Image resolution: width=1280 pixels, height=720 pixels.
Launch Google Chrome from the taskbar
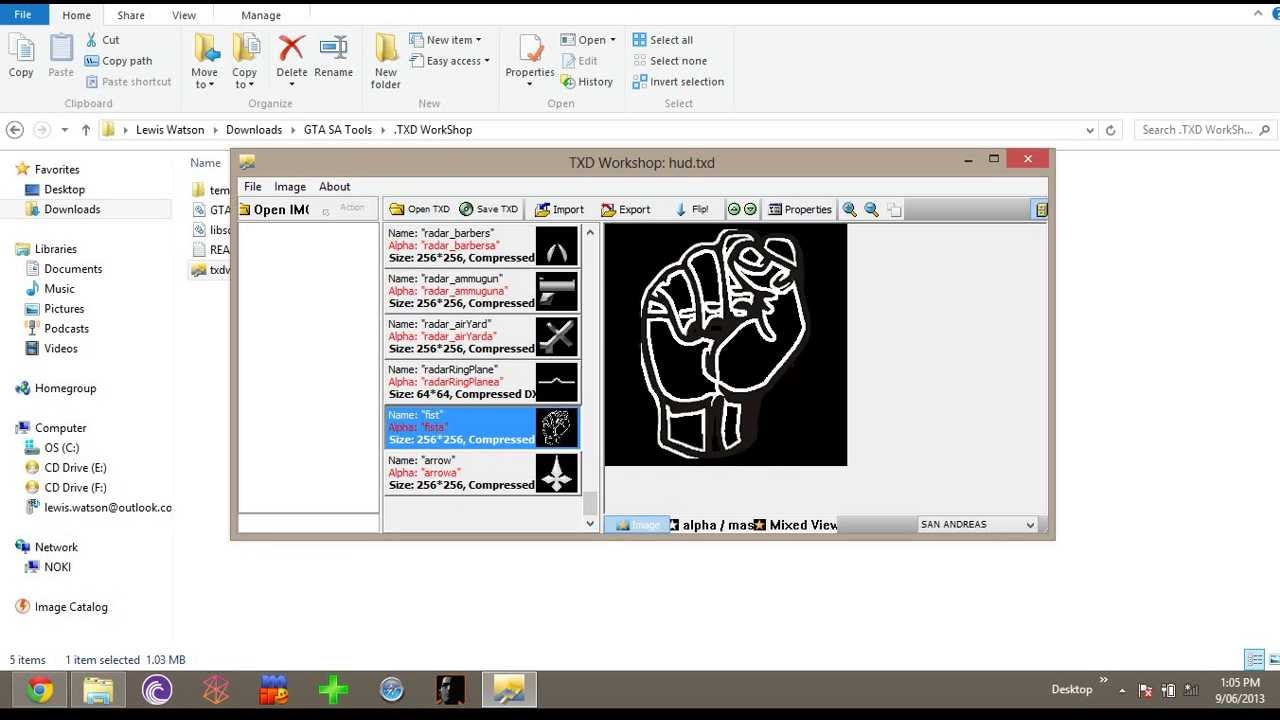coord(38,689)
